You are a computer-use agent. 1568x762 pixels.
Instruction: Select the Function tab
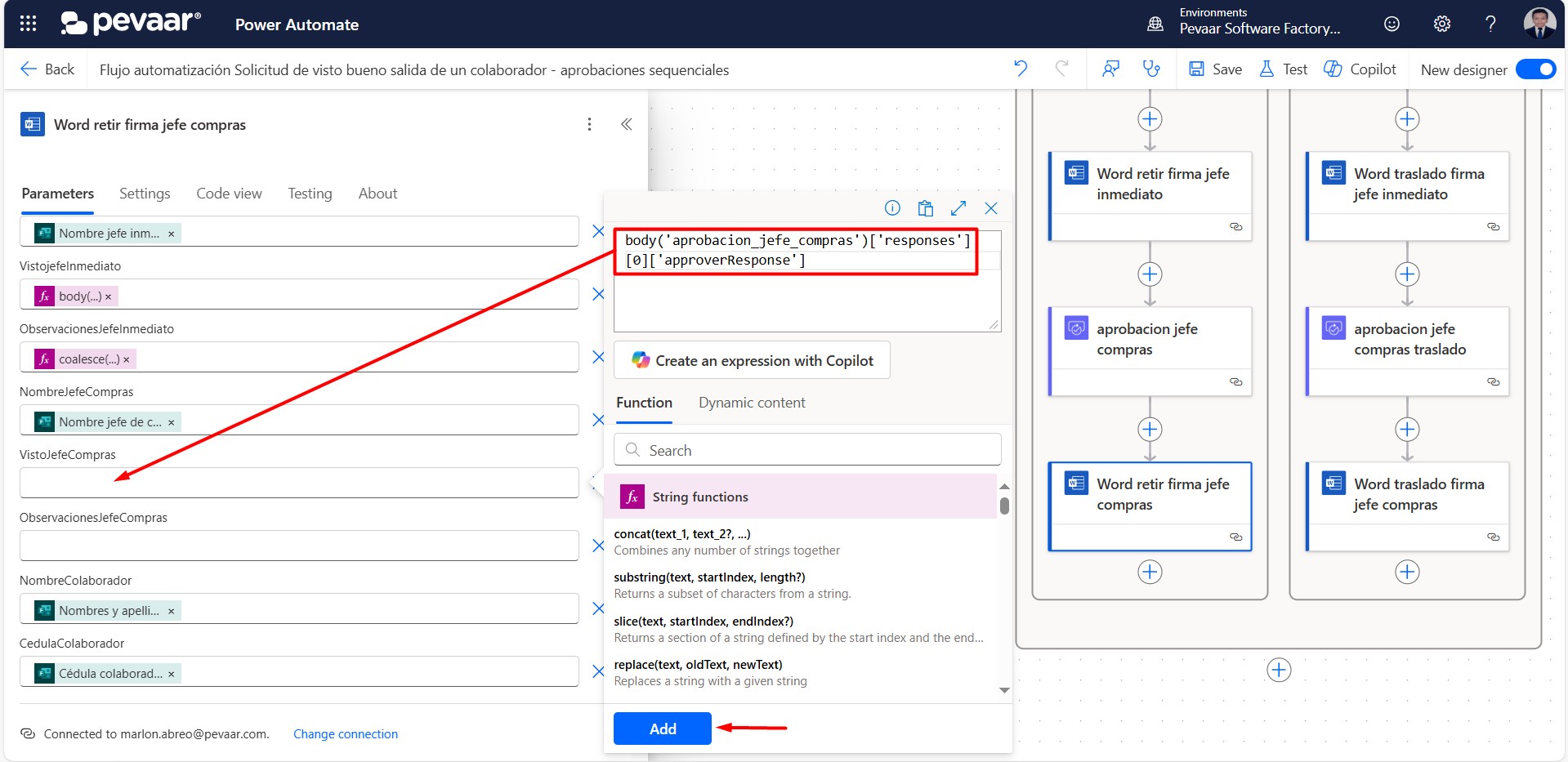[x=644, y=403]
